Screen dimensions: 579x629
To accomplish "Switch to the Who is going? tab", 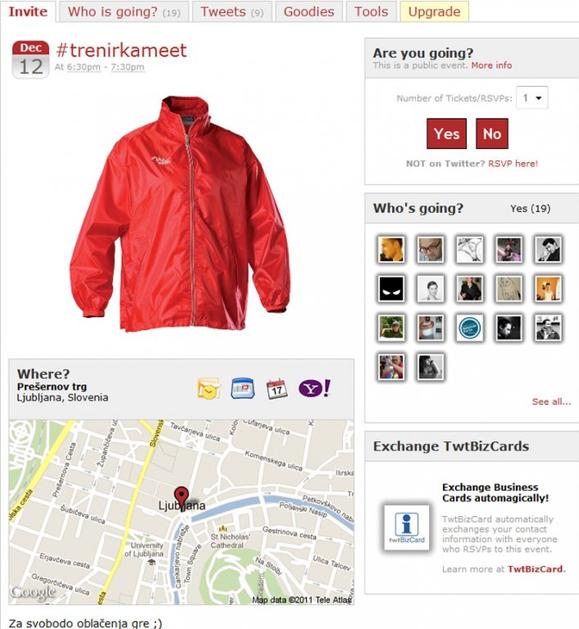I will click(x=124, y=12).
